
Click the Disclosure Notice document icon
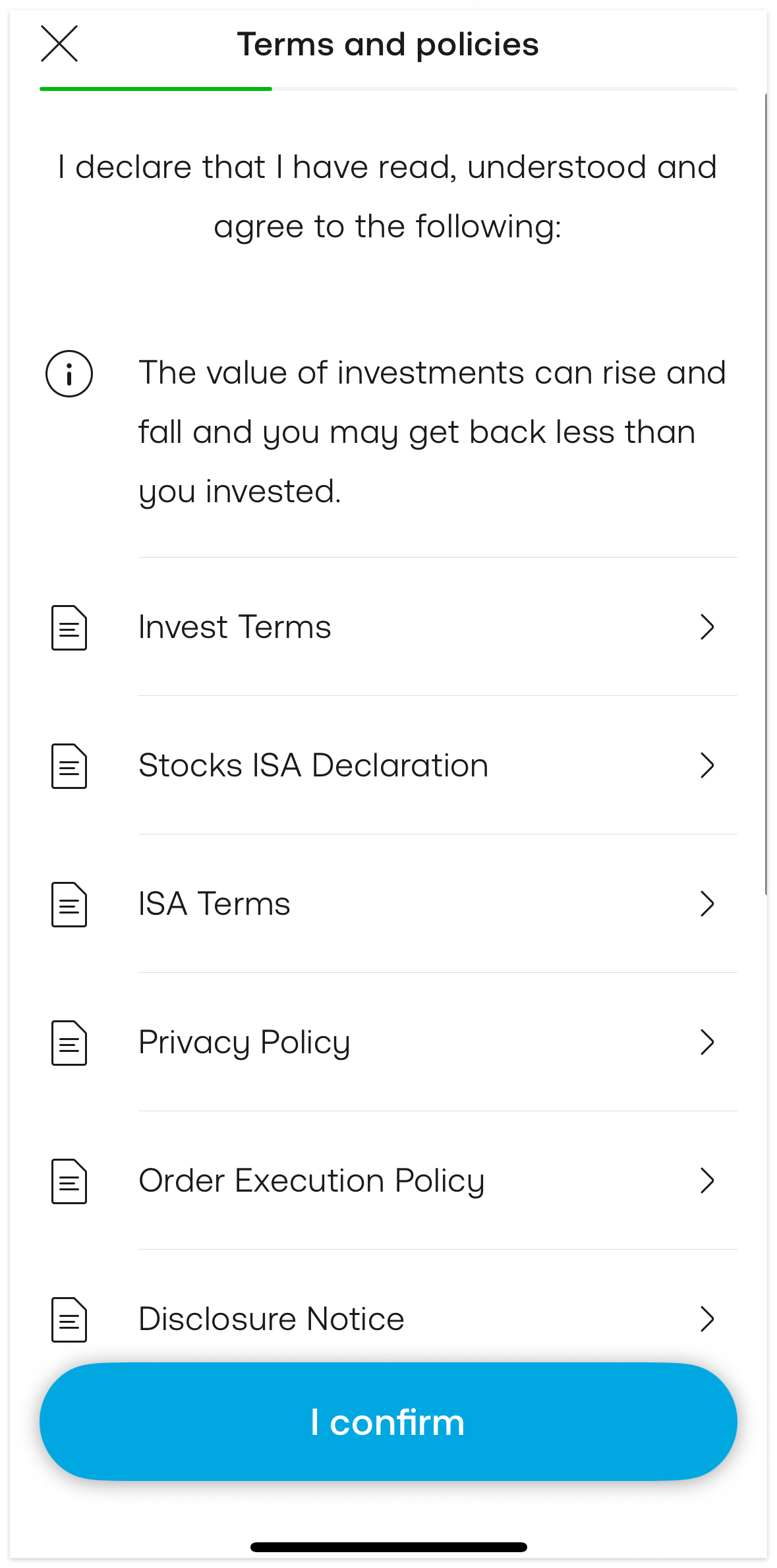point(69,1320)
